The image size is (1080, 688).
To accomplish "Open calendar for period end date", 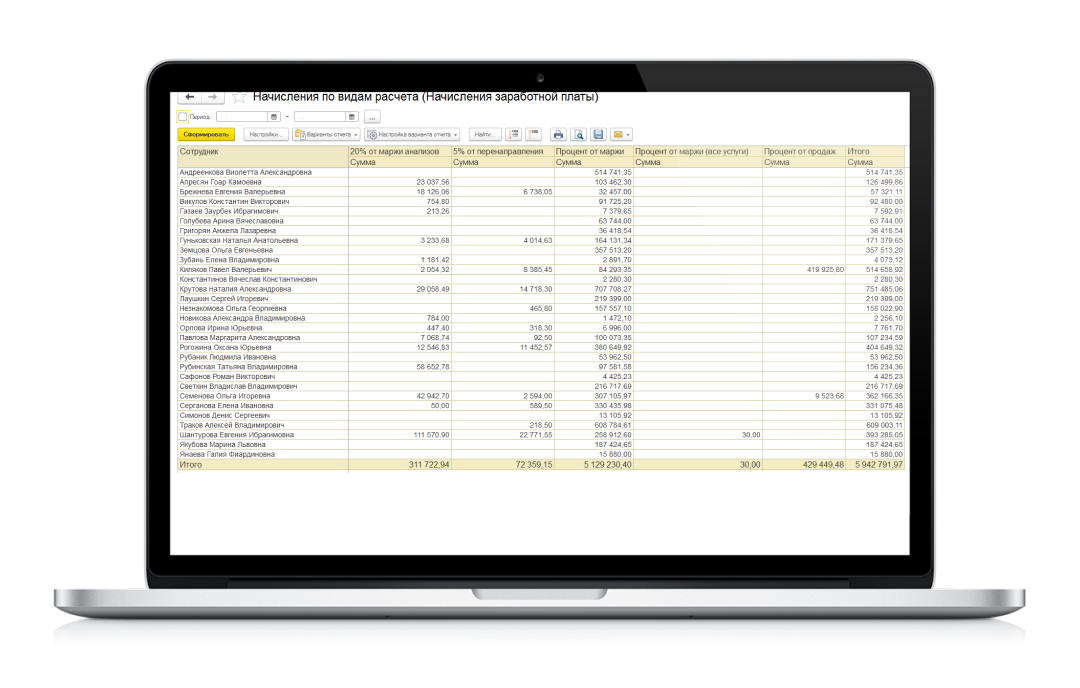I will pos(352,117).
